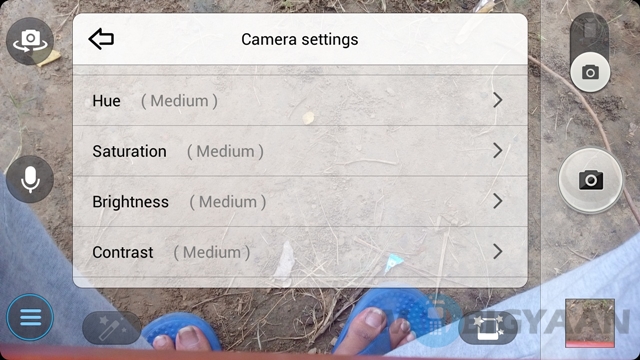Open the last photo gallery thumbnail
The height and width of the screenshot is (360, 640).
(x=590, y=323)
